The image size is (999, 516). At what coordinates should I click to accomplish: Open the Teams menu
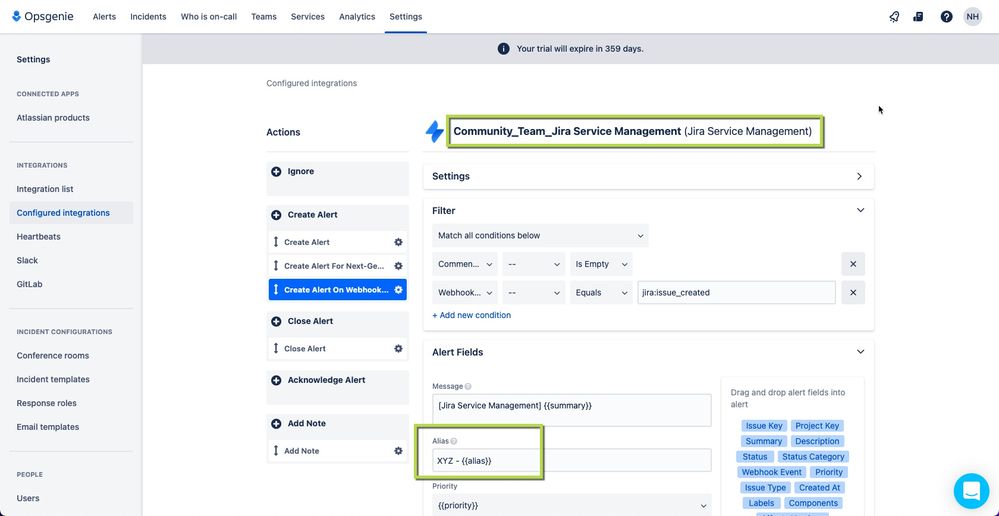coord(264,17)
